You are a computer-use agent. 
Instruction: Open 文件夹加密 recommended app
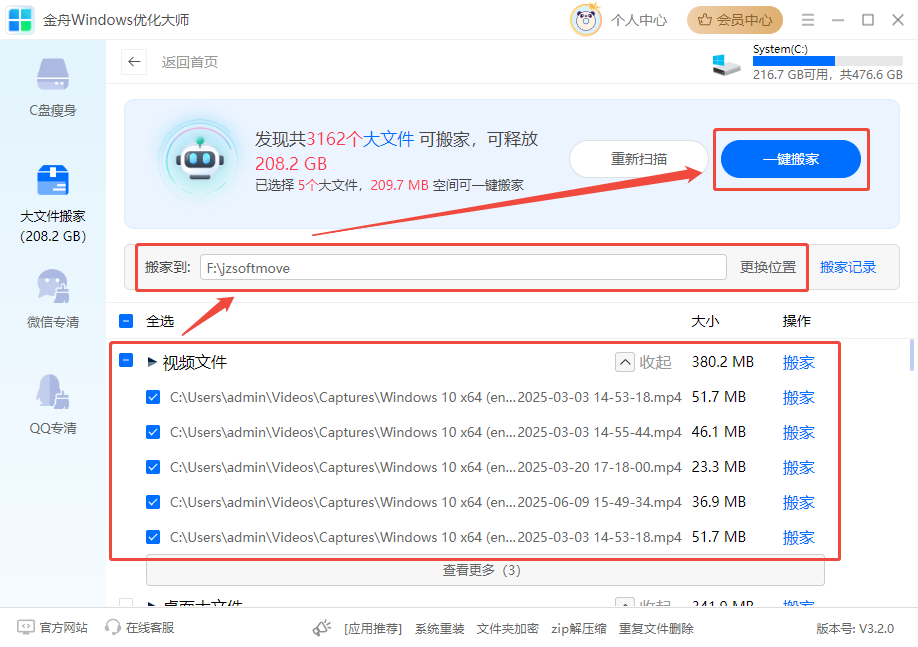(508, 628)
